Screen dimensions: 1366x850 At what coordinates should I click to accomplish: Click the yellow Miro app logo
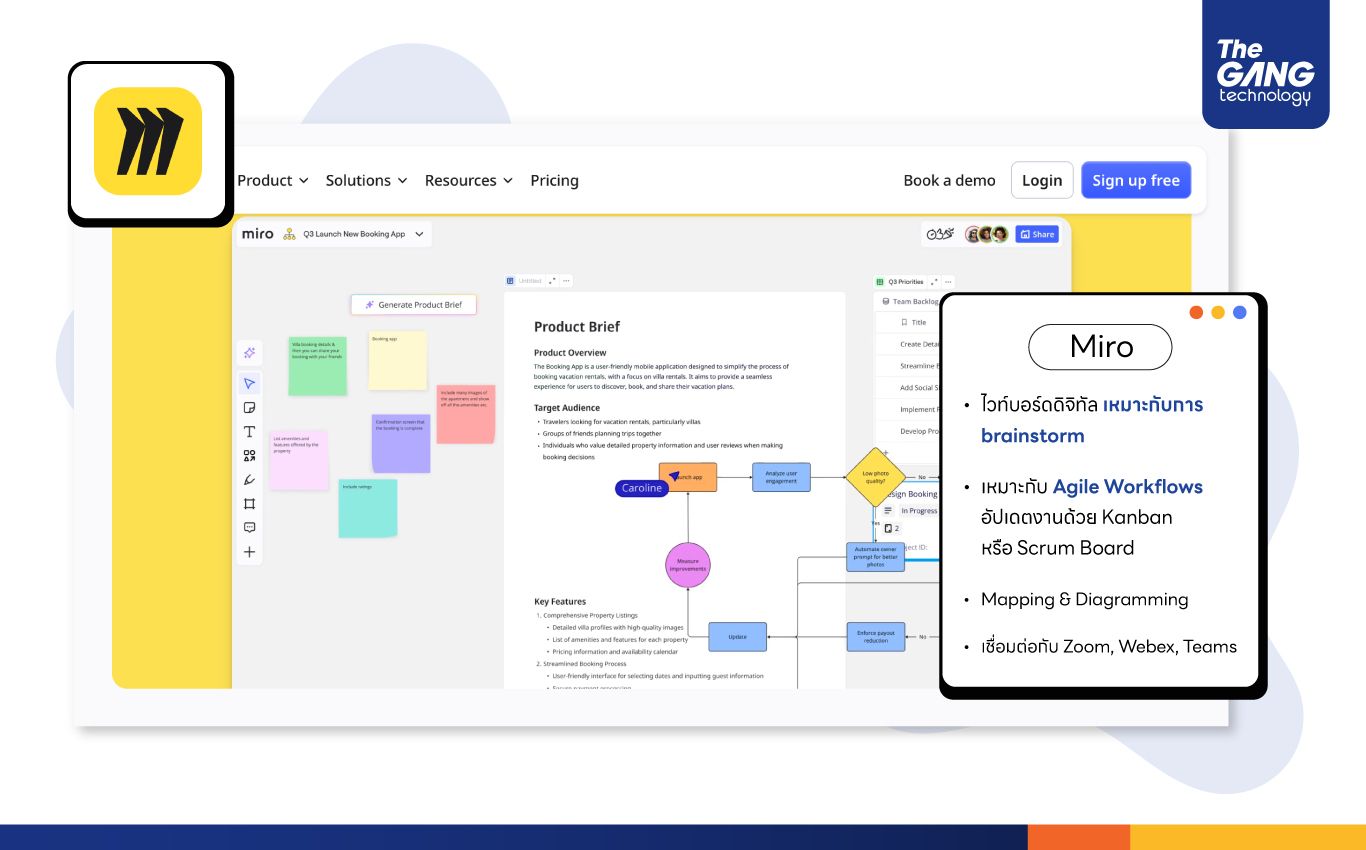[x=148, y=142]
